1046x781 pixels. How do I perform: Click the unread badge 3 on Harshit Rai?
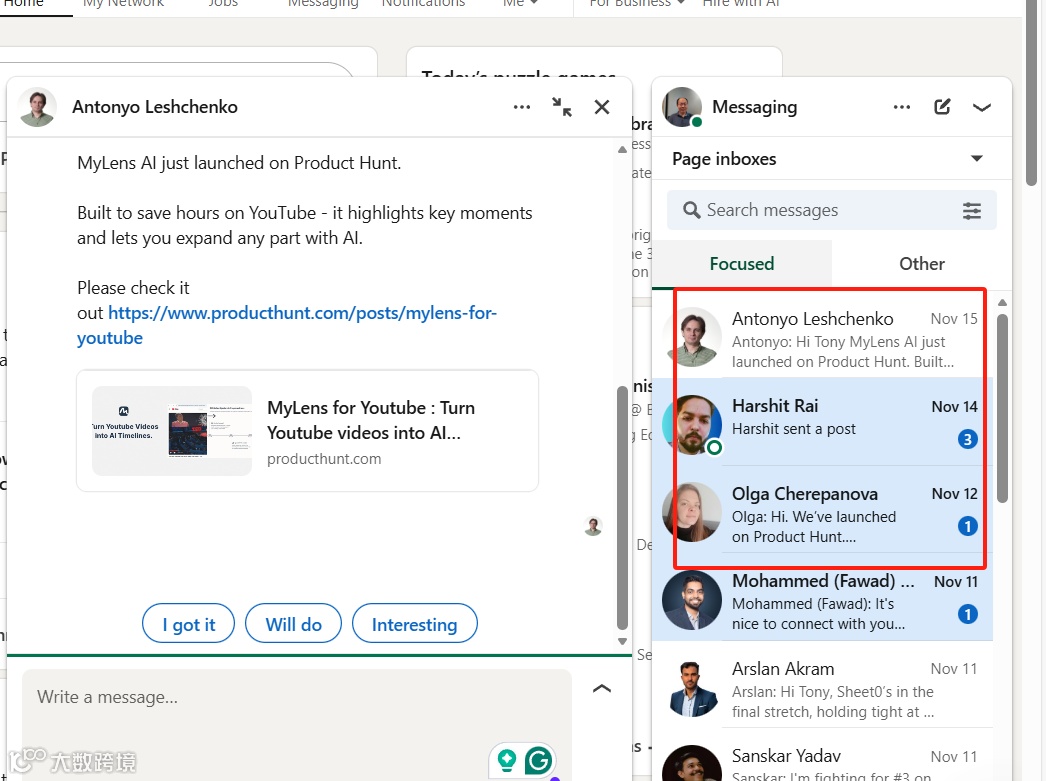(x=967, y=439)
